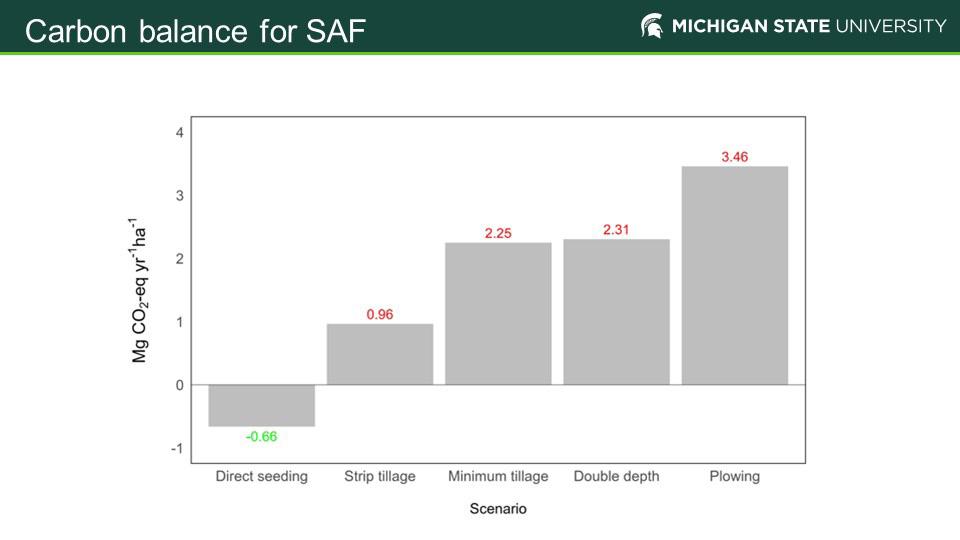This screenshot has width=960, height=540.
Task: Click the Scenario x-axis title
Action: click(498, 509)
